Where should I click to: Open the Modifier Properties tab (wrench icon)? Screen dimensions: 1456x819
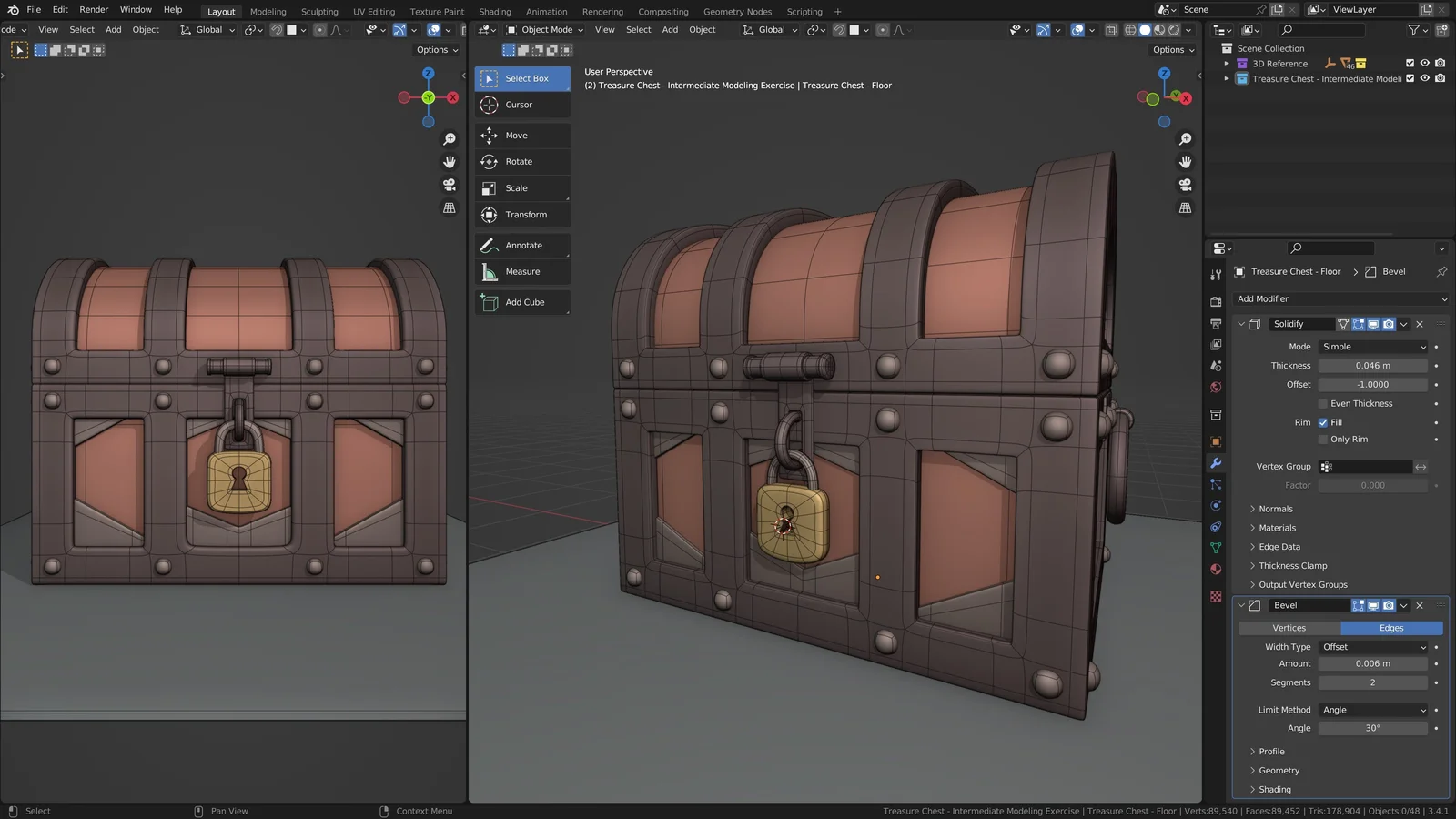point(1216,463)
